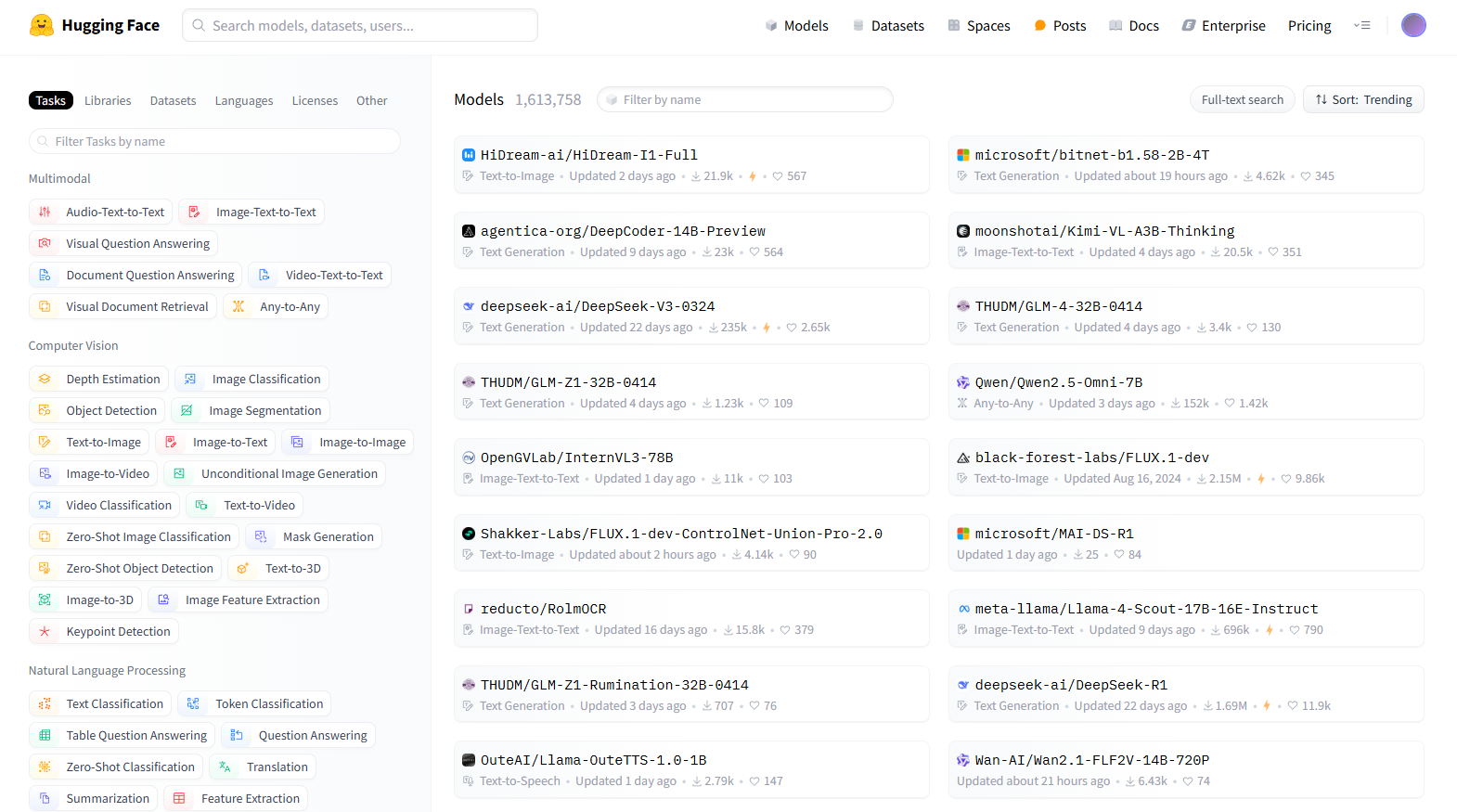The height and width of the screenshot is (812, 1457).
Task: Open Posts in the top navigation
Action: coord(1060,25)
